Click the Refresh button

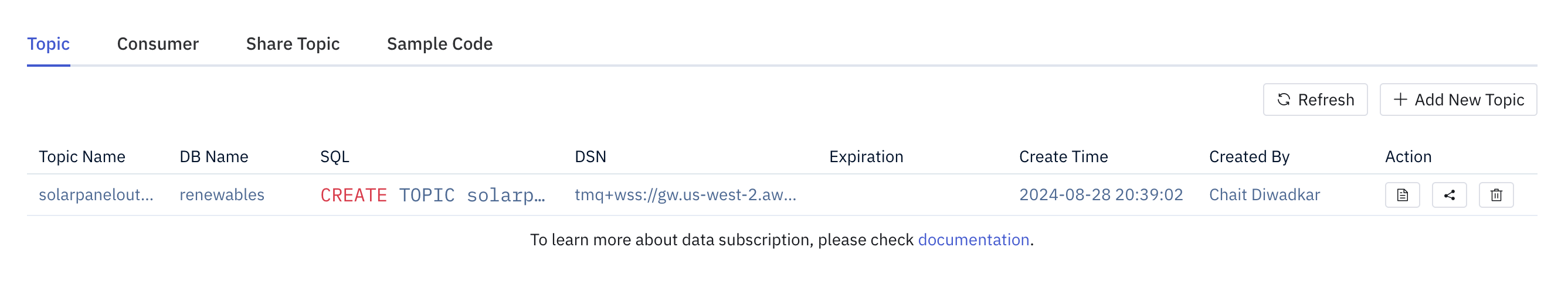click(x=1315, y=100)
